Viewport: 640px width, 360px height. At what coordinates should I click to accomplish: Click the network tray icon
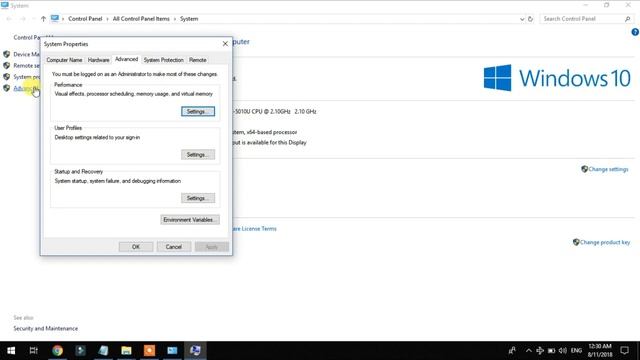540,351
